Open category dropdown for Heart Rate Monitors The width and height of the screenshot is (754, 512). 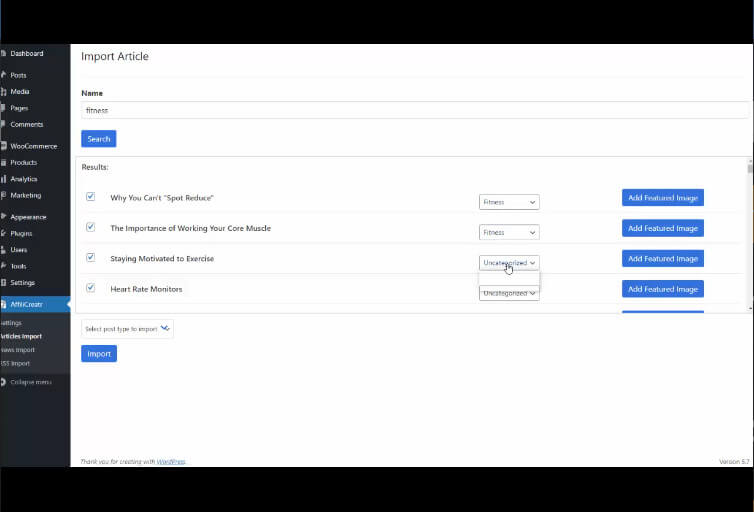509,293
